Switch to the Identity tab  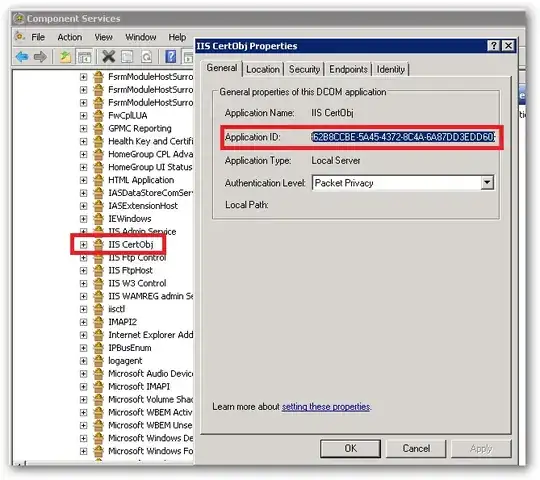click(x=390, y=70)
